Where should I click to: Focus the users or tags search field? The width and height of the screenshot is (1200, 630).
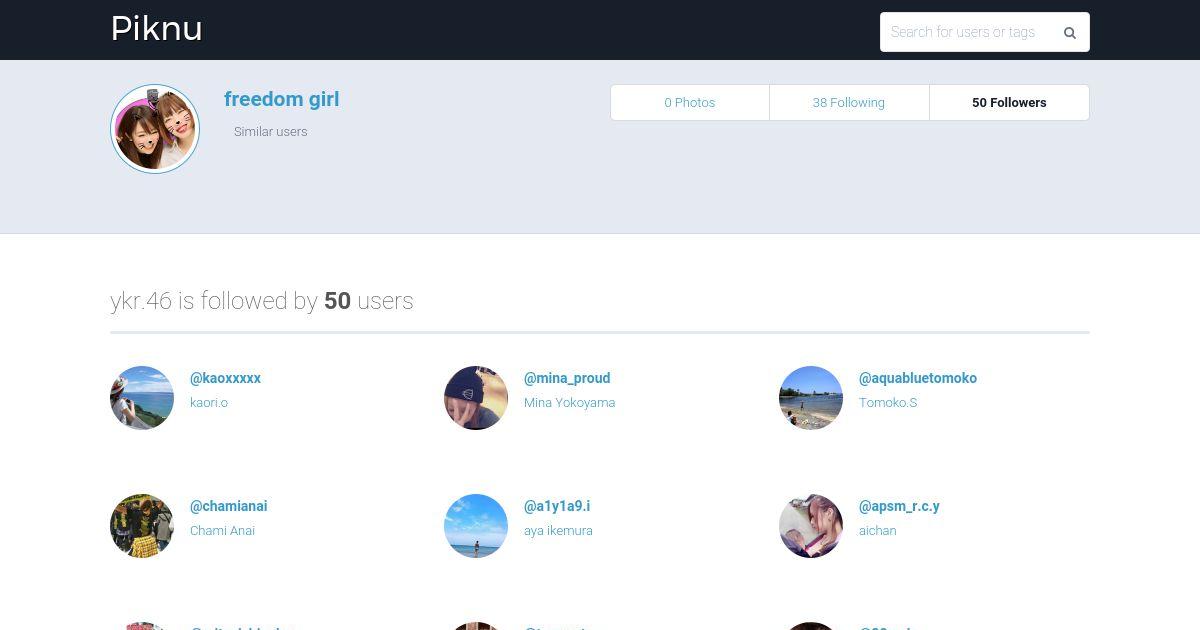pos(966,32)
